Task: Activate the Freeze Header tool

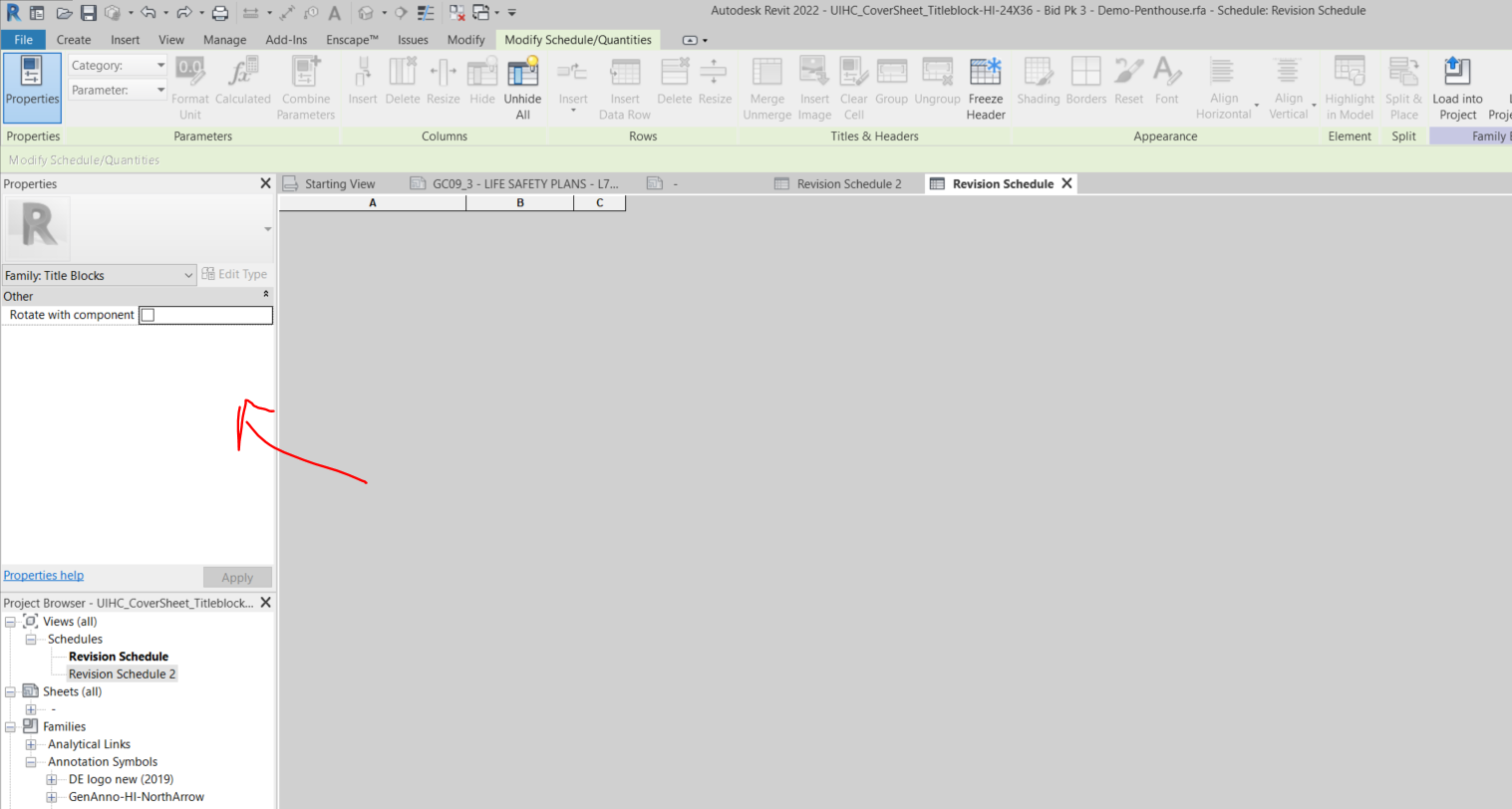Action: 985,87
